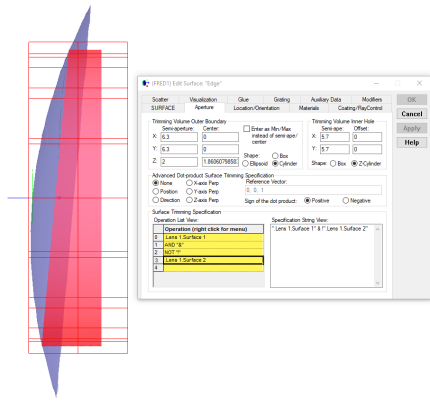The width and height of the screenshot is (430, 405).
Task: Click the Apply button
Action: click(412, 128)
